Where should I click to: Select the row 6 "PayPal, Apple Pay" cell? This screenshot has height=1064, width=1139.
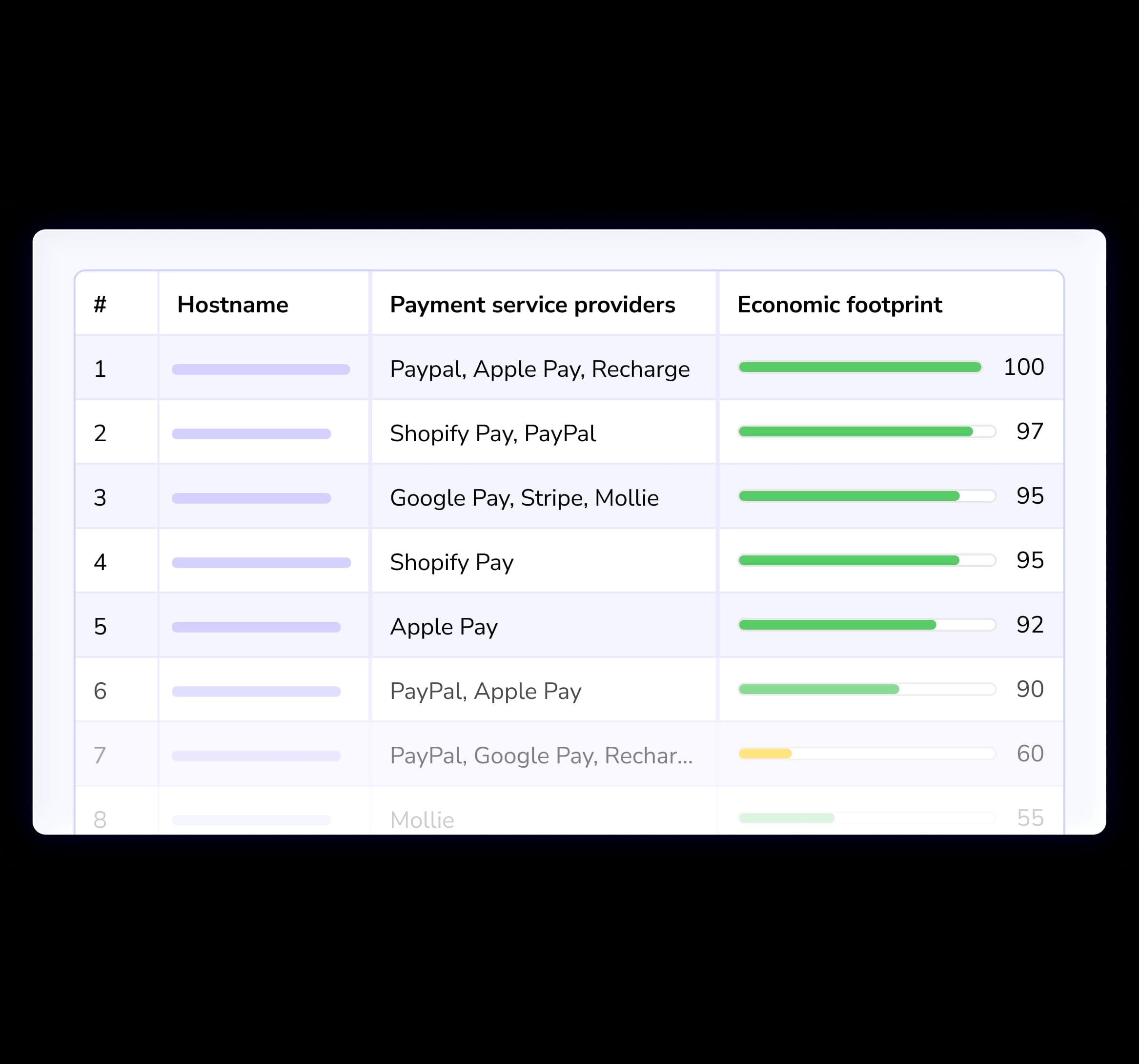485,692
